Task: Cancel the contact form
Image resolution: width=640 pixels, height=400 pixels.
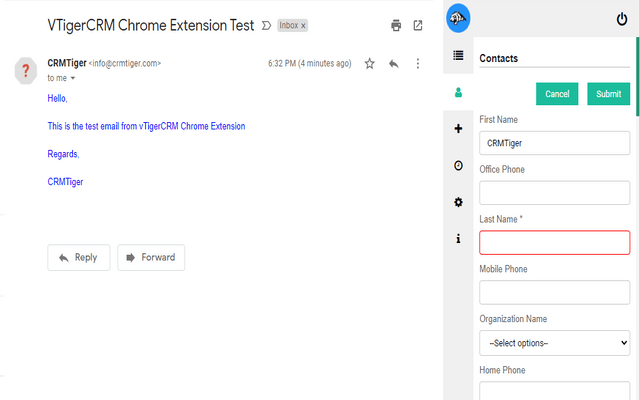Action: pyautogui.click(x=557, y=94)
